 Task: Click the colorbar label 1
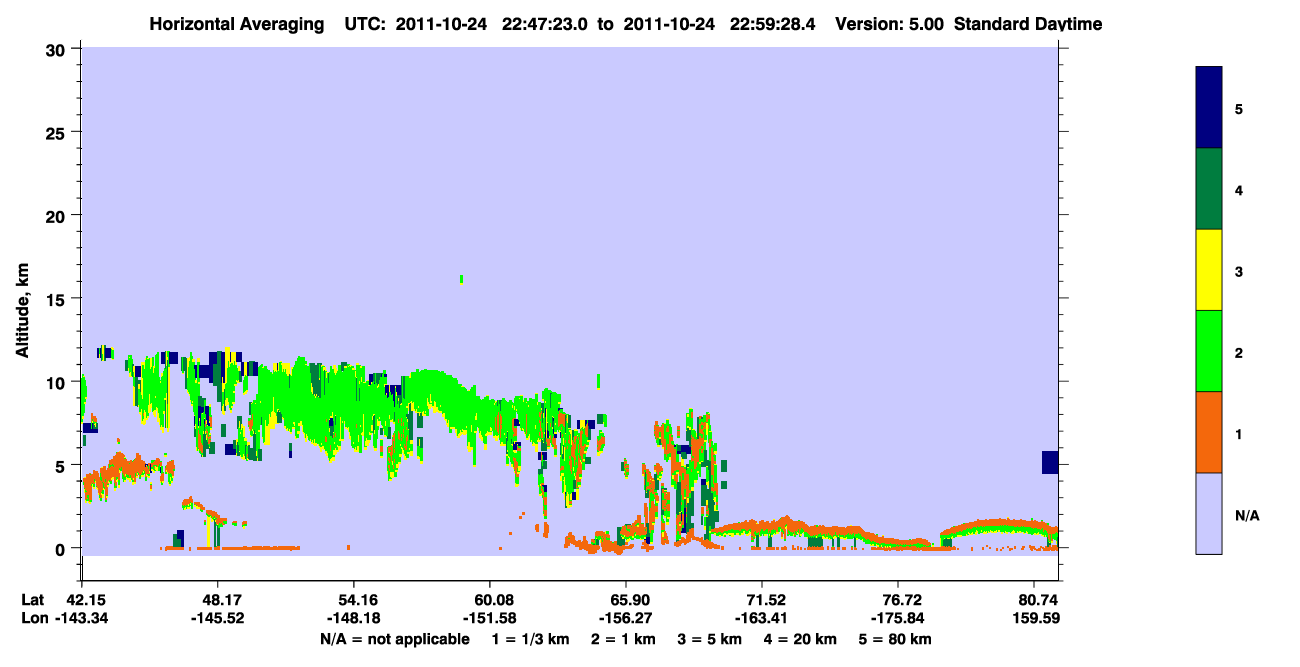click(x=1239, y=432)
